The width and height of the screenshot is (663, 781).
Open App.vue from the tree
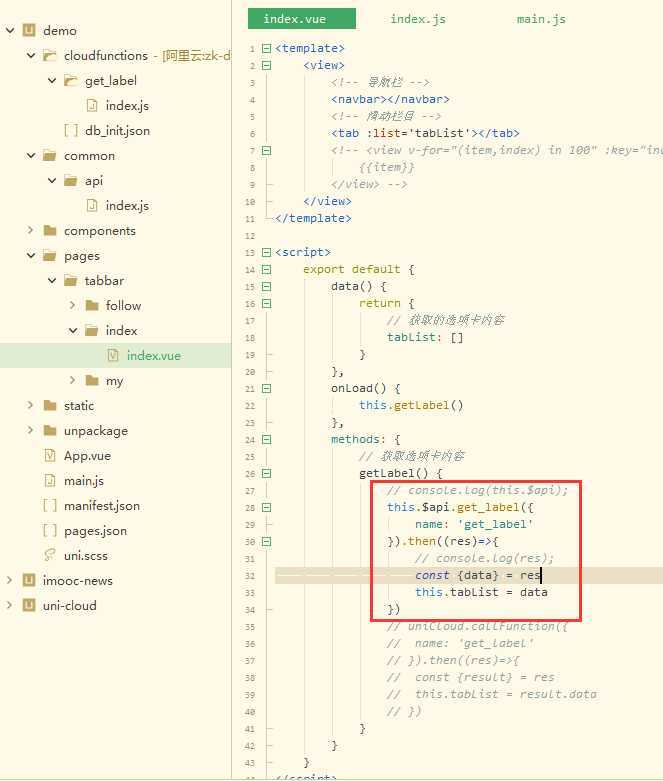[87, 455]
